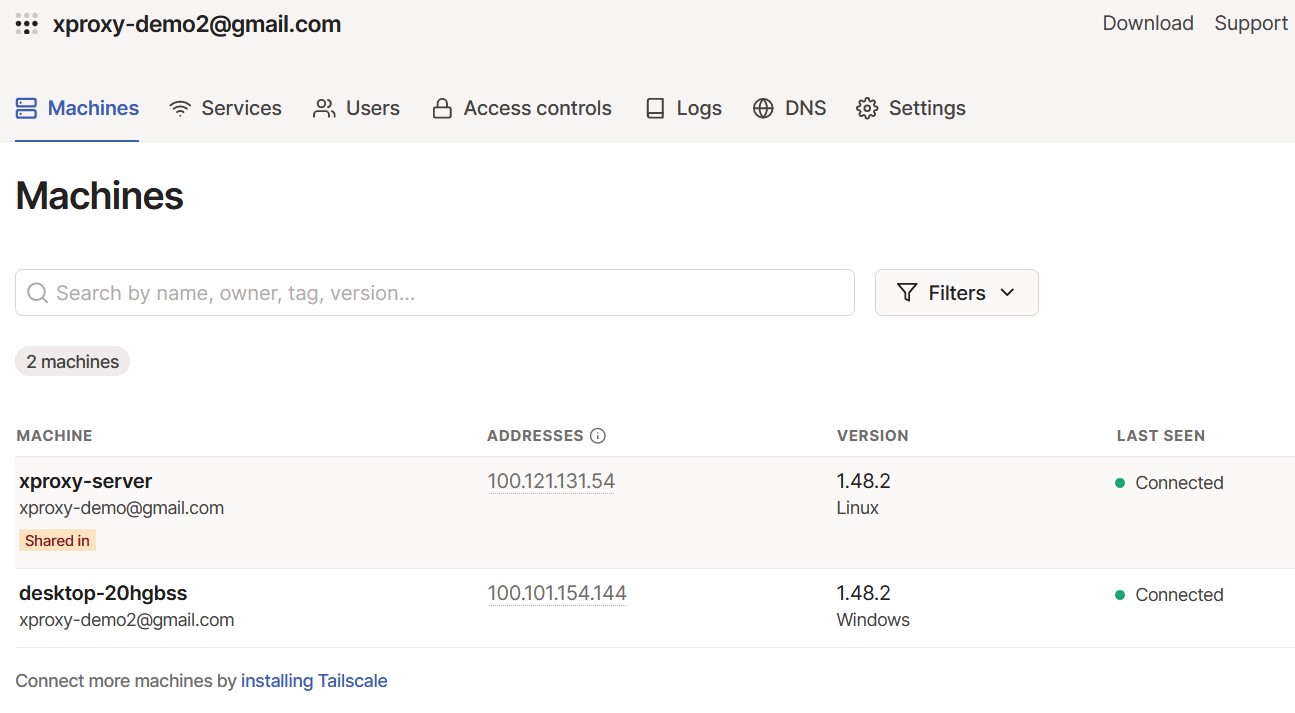Click the Shared in badge
Image resolution: width=1295 pixels, height=713 pixels.
pyautogui.click(x=57, y=541)
